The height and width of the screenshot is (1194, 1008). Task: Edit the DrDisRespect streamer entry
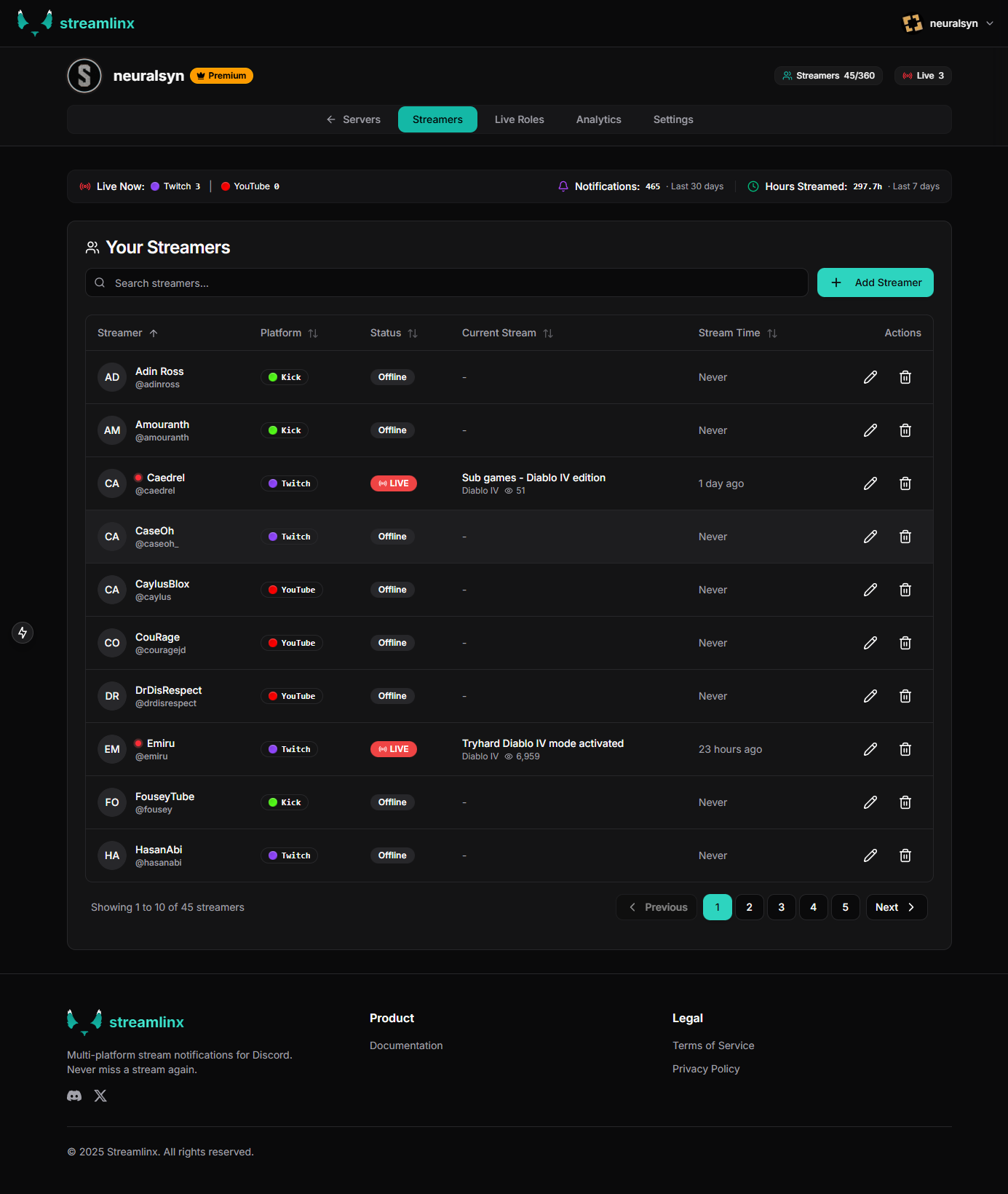870,696
